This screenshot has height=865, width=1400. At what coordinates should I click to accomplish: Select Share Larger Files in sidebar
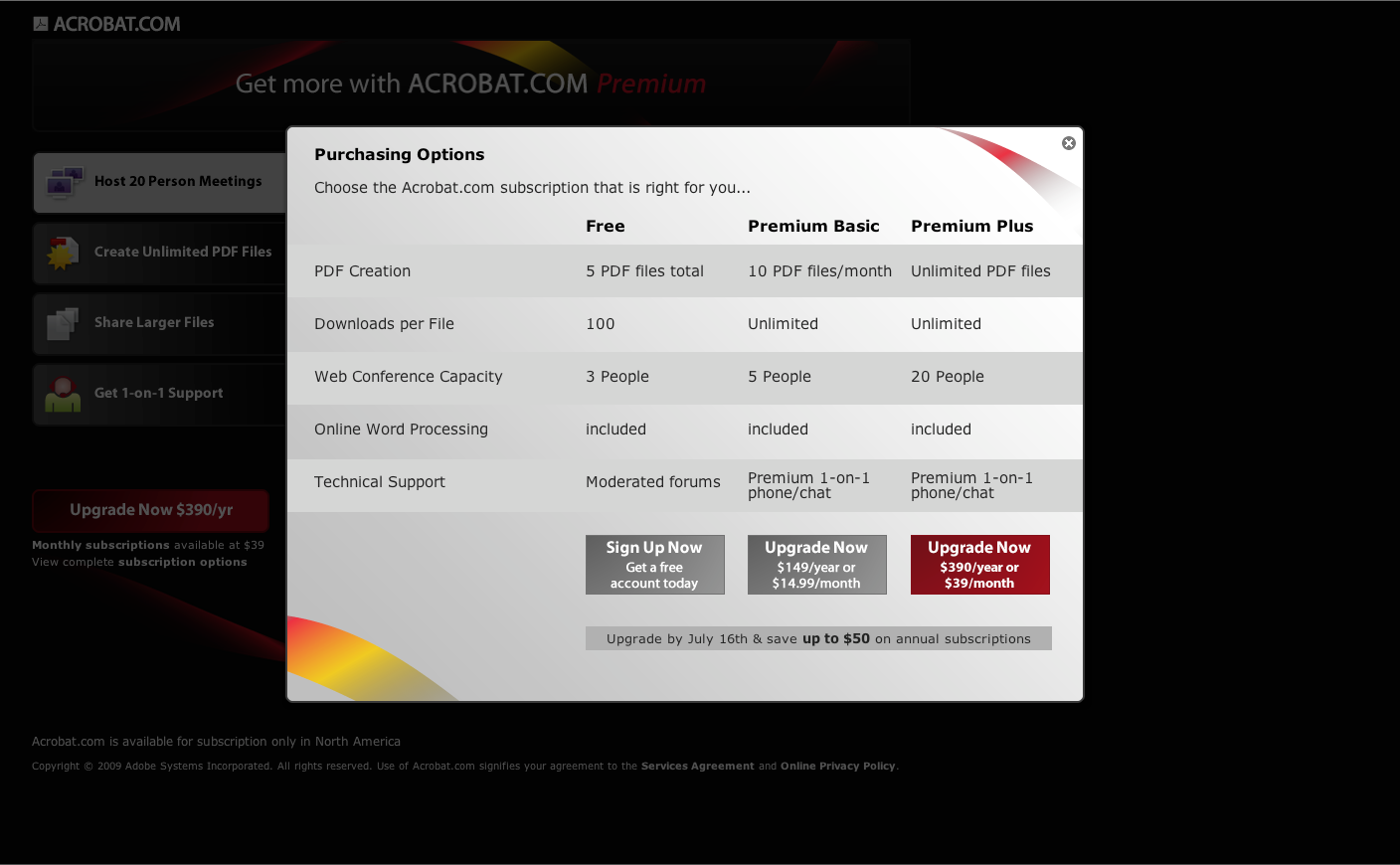pyautogui.click(x=154, y=322)
